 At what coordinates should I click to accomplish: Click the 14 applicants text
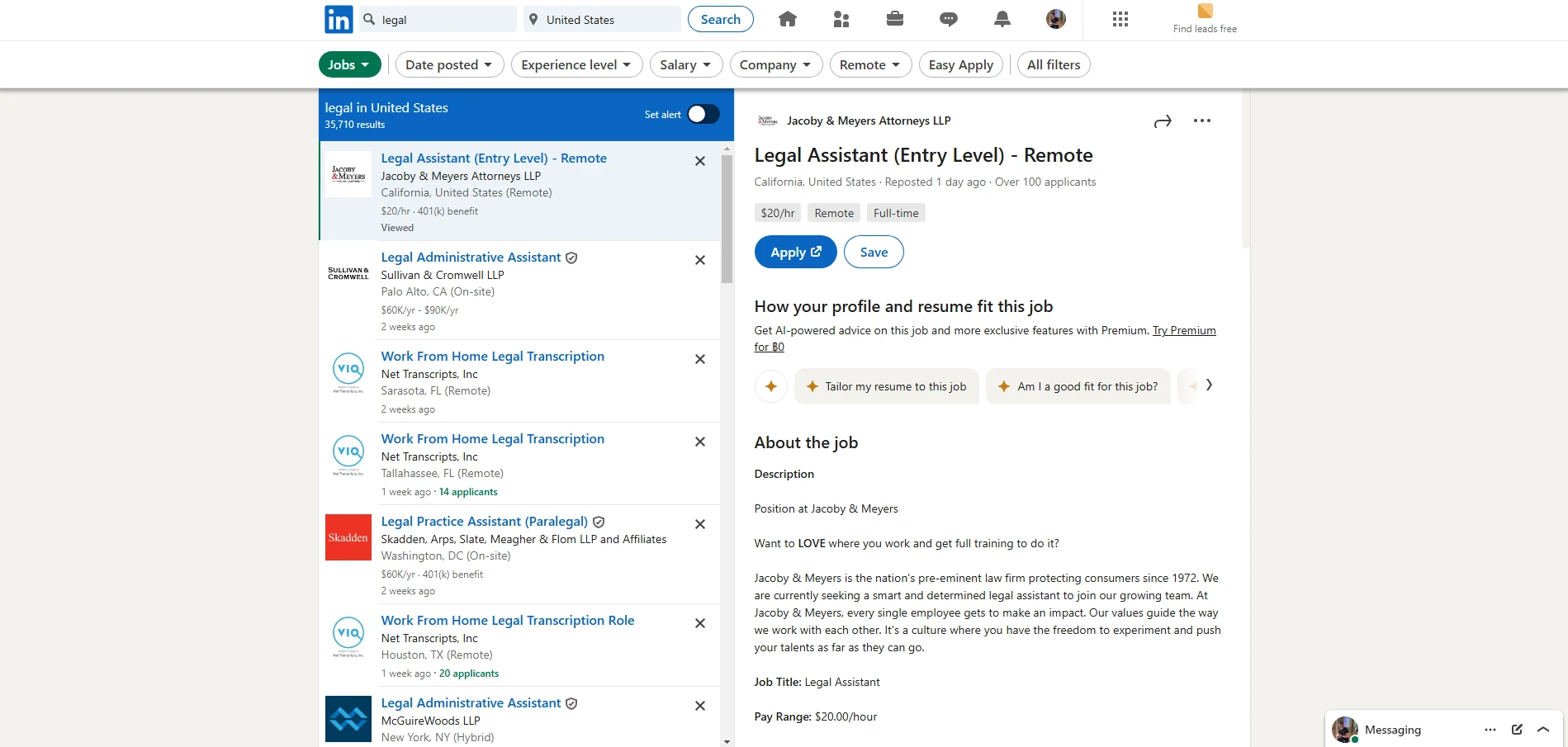(468, 492)
